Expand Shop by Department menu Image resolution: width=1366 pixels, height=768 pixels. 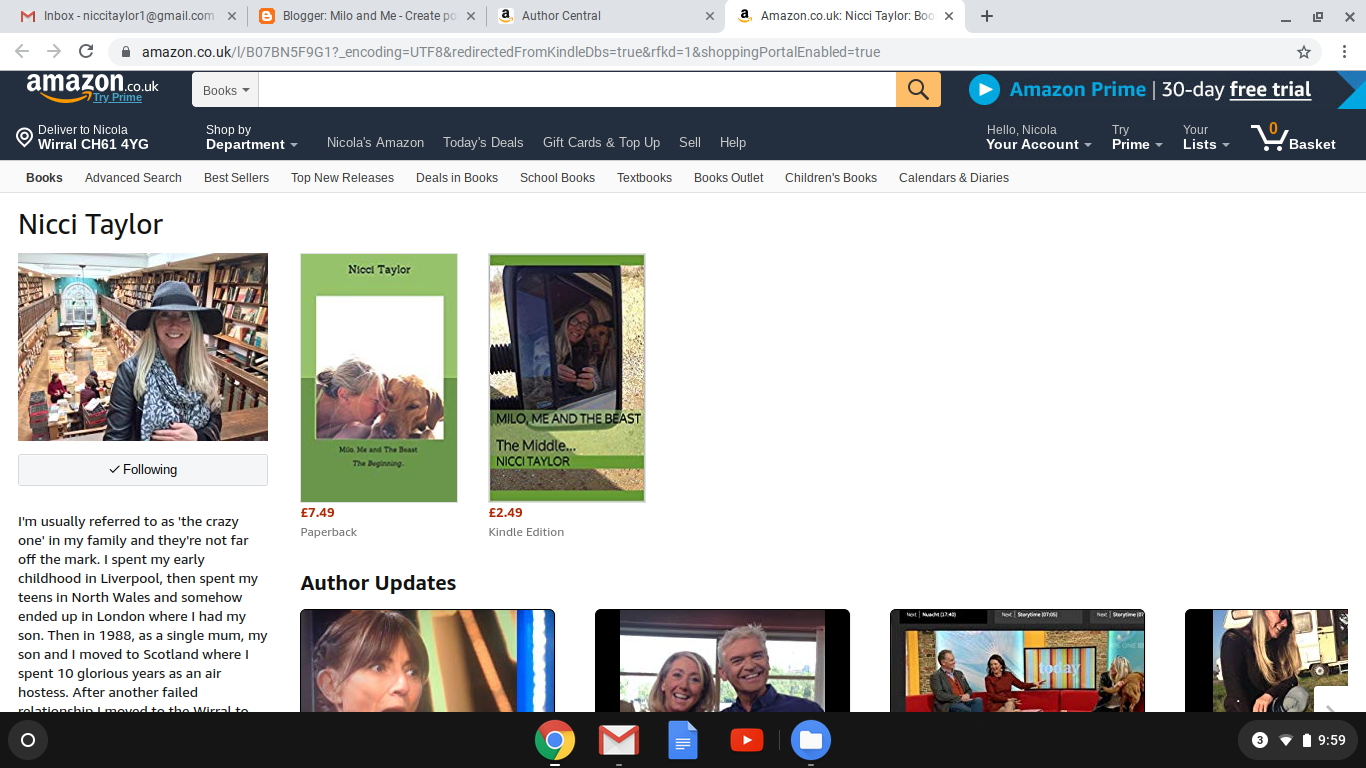pyautogui.click(x=252, y=137)
